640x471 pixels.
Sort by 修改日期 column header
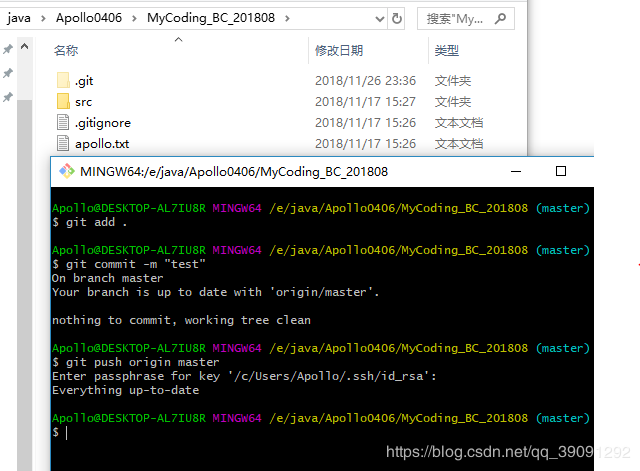pos(339,51)
